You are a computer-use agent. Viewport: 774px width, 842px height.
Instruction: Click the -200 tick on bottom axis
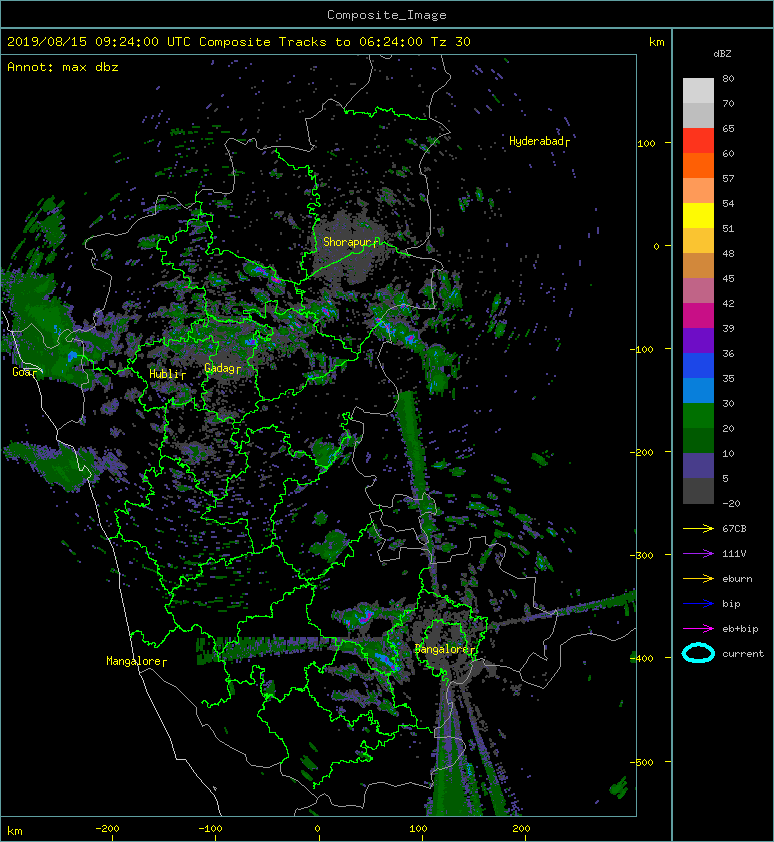tap(107, 829)
